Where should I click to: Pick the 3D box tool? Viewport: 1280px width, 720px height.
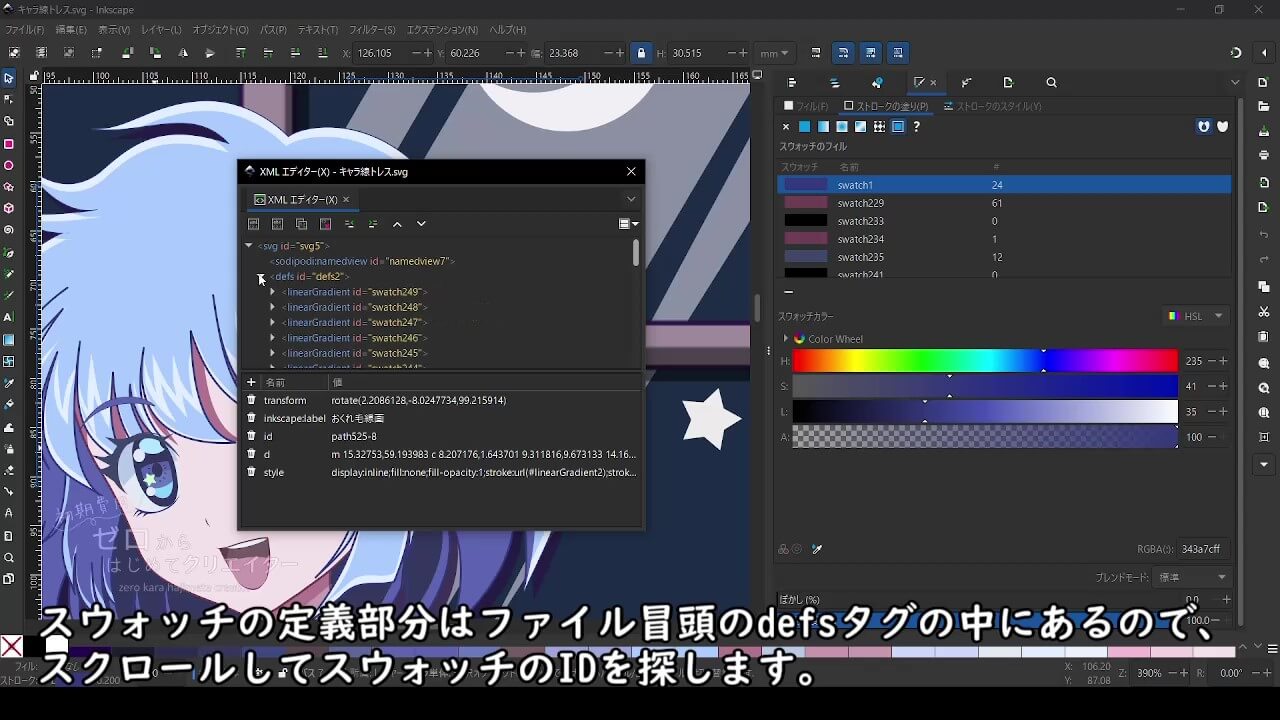(x=9, y=209)
